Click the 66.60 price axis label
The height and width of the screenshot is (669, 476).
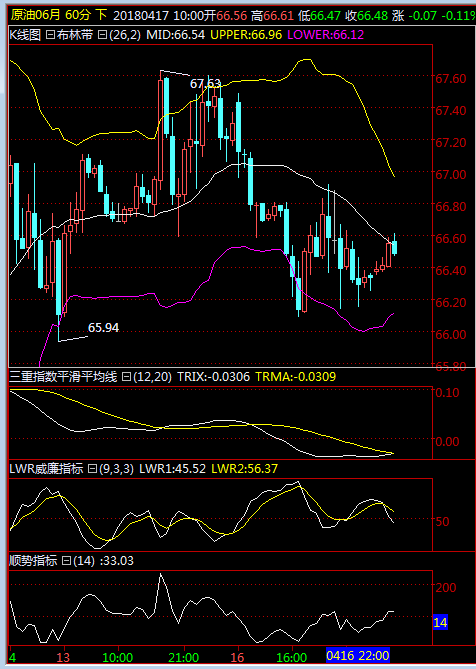[x=450, y=239]
